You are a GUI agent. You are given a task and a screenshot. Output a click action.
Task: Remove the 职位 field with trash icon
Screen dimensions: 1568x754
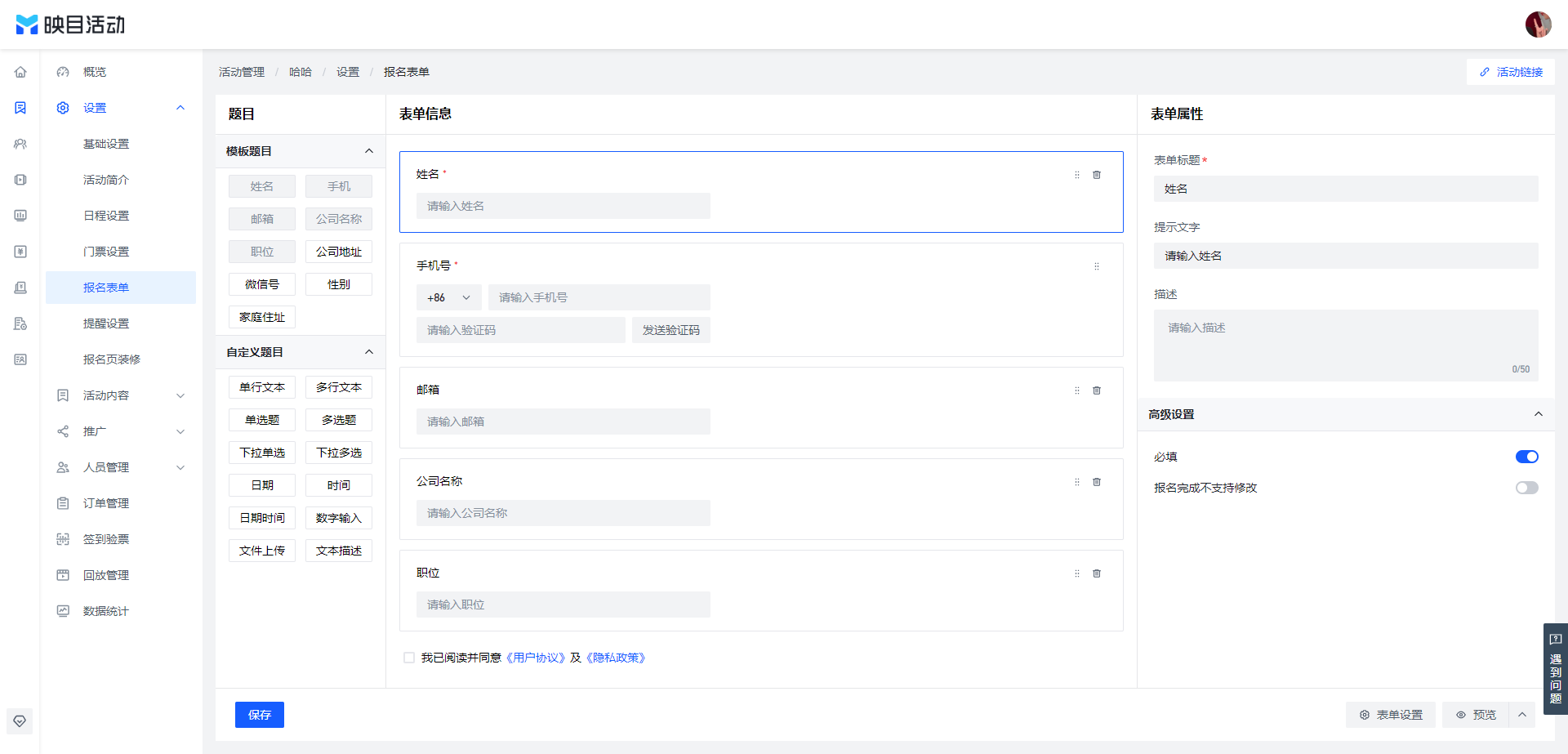pos(1097,573)
